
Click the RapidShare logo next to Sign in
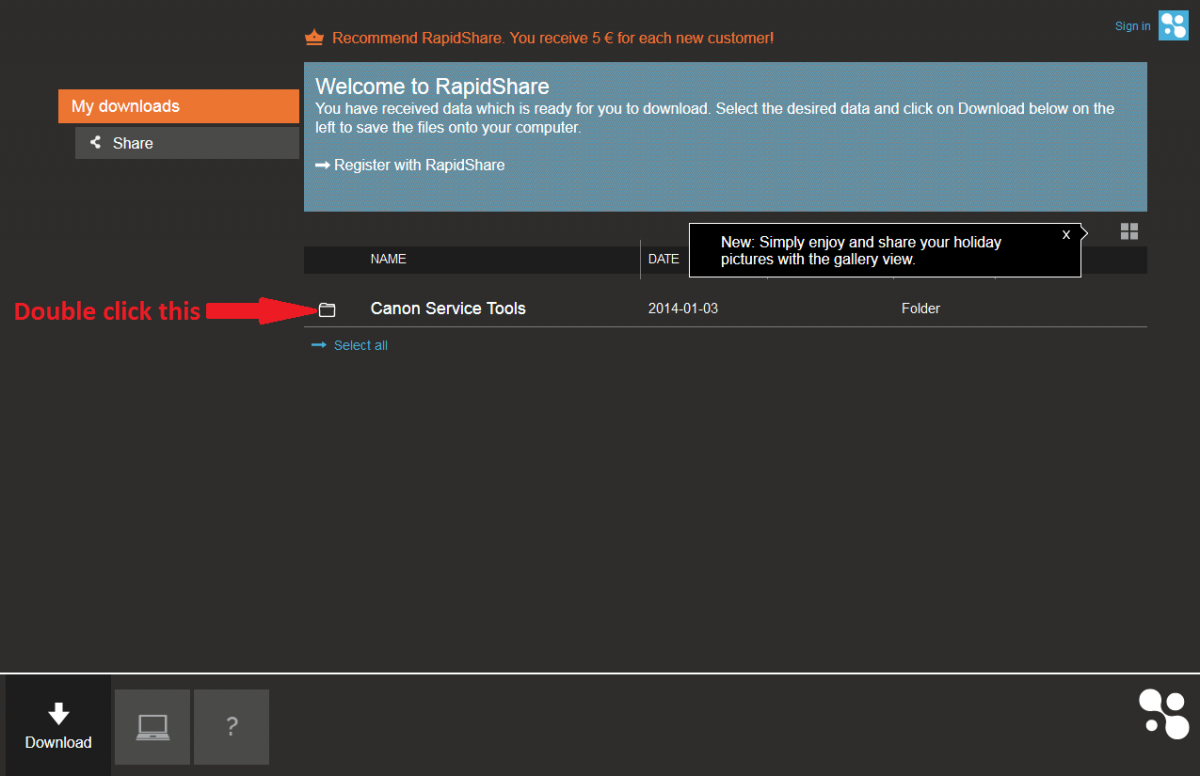coord(1173,26)
